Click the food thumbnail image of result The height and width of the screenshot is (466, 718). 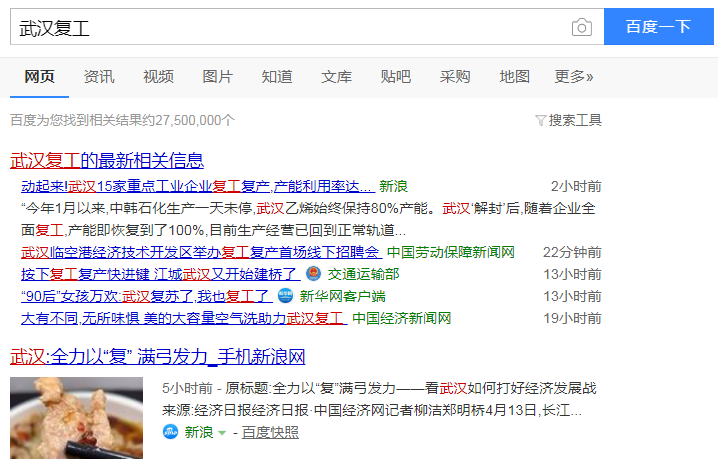point(76,418)
